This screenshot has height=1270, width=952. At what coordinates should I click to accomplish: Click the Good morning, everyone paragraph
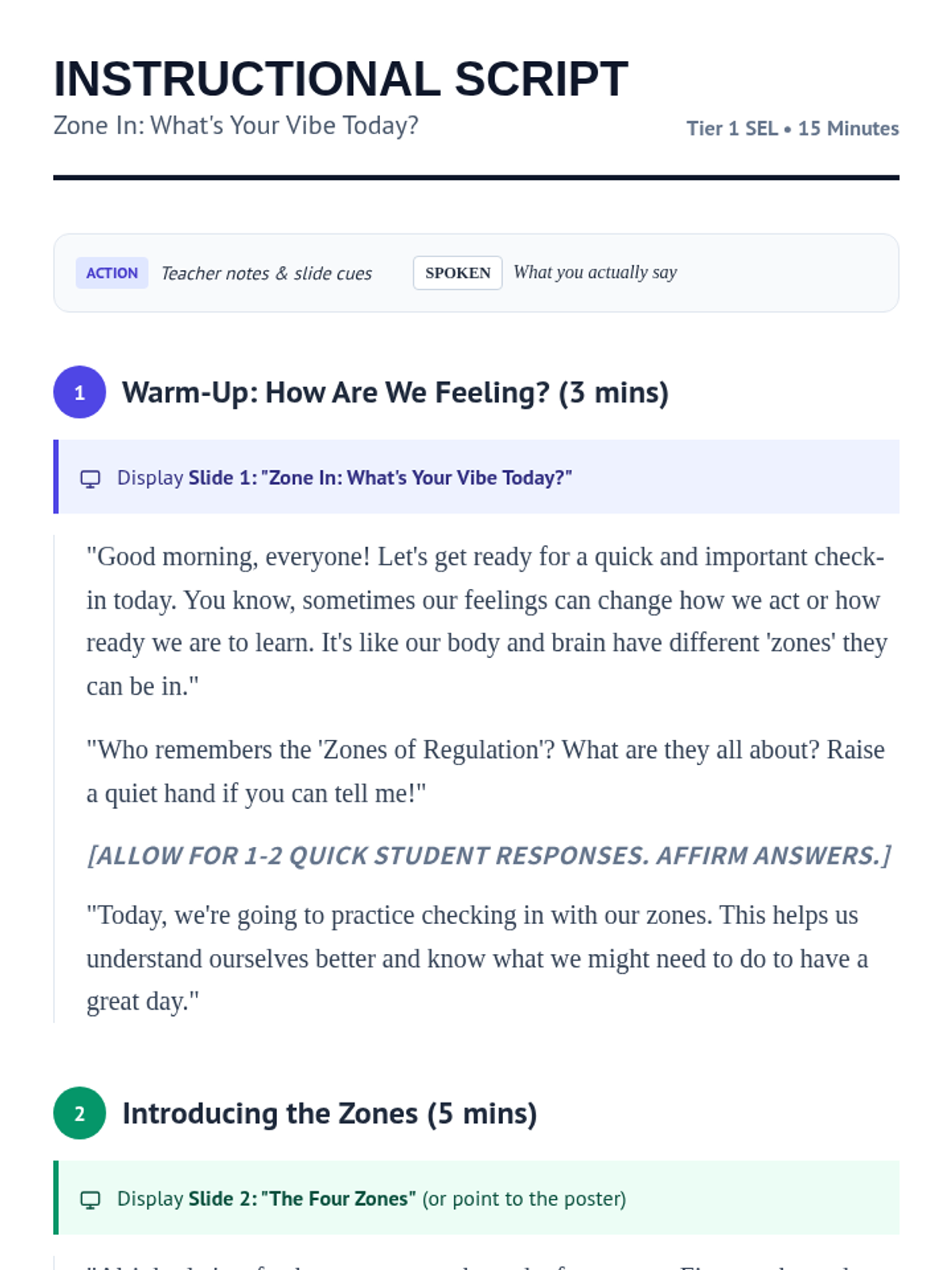(486, 622)
